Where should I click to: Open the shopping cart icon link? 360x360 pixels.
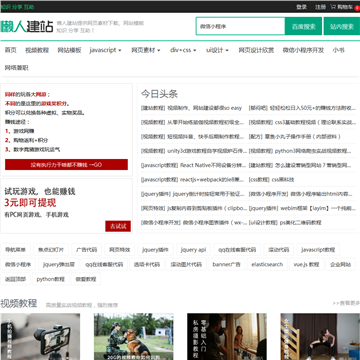(345, 7)
